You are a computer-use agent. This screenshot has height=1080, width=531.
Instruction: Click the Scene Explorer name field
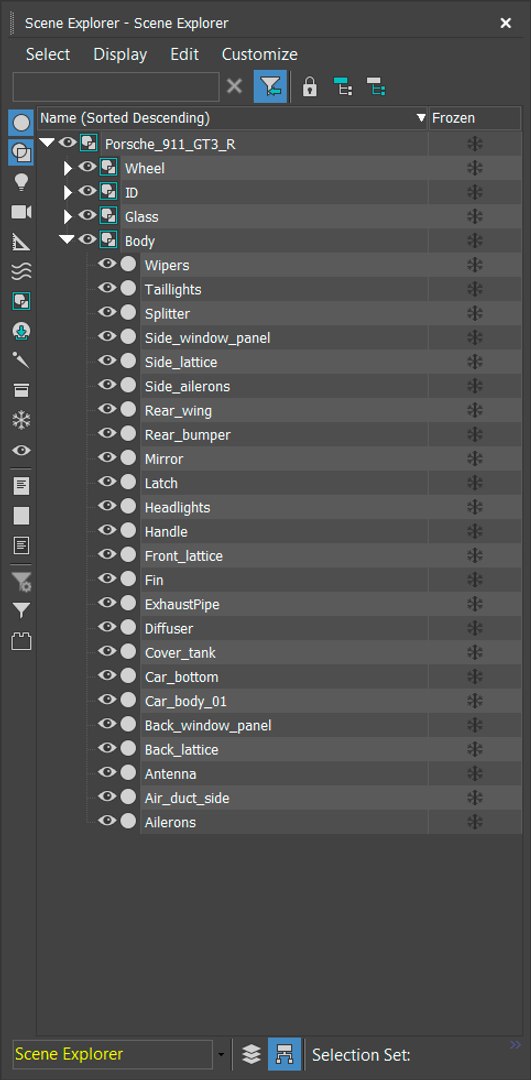[x=113, y=1055]
